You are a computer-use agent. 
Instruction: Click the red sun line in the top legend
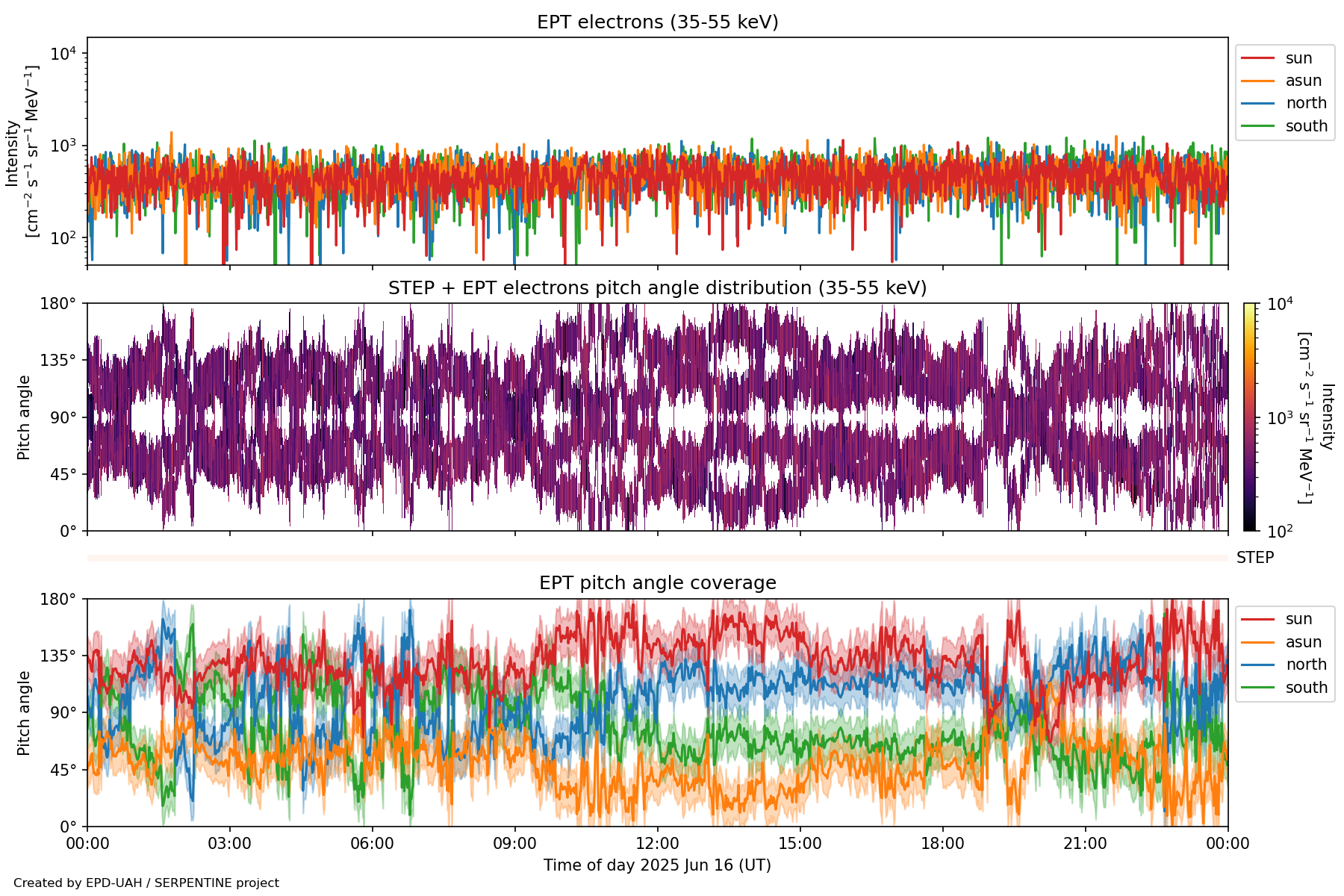(x=1257, y=58)
